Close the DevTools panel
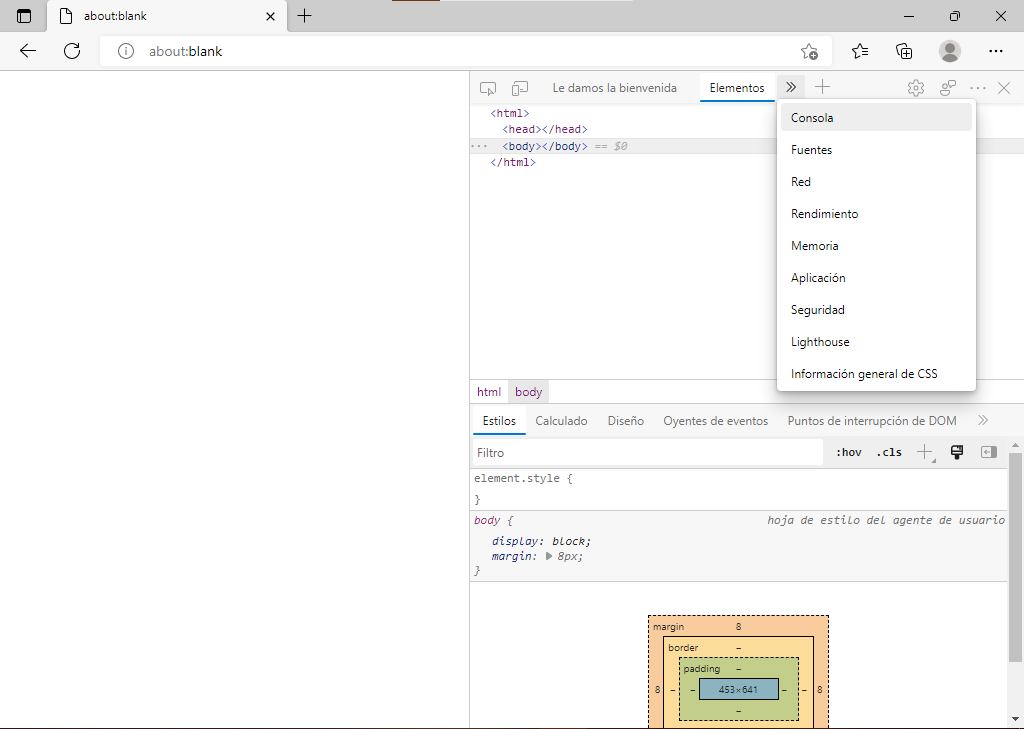The width and height of the screenshot is (1024, 729). [x=1004, y=88]
